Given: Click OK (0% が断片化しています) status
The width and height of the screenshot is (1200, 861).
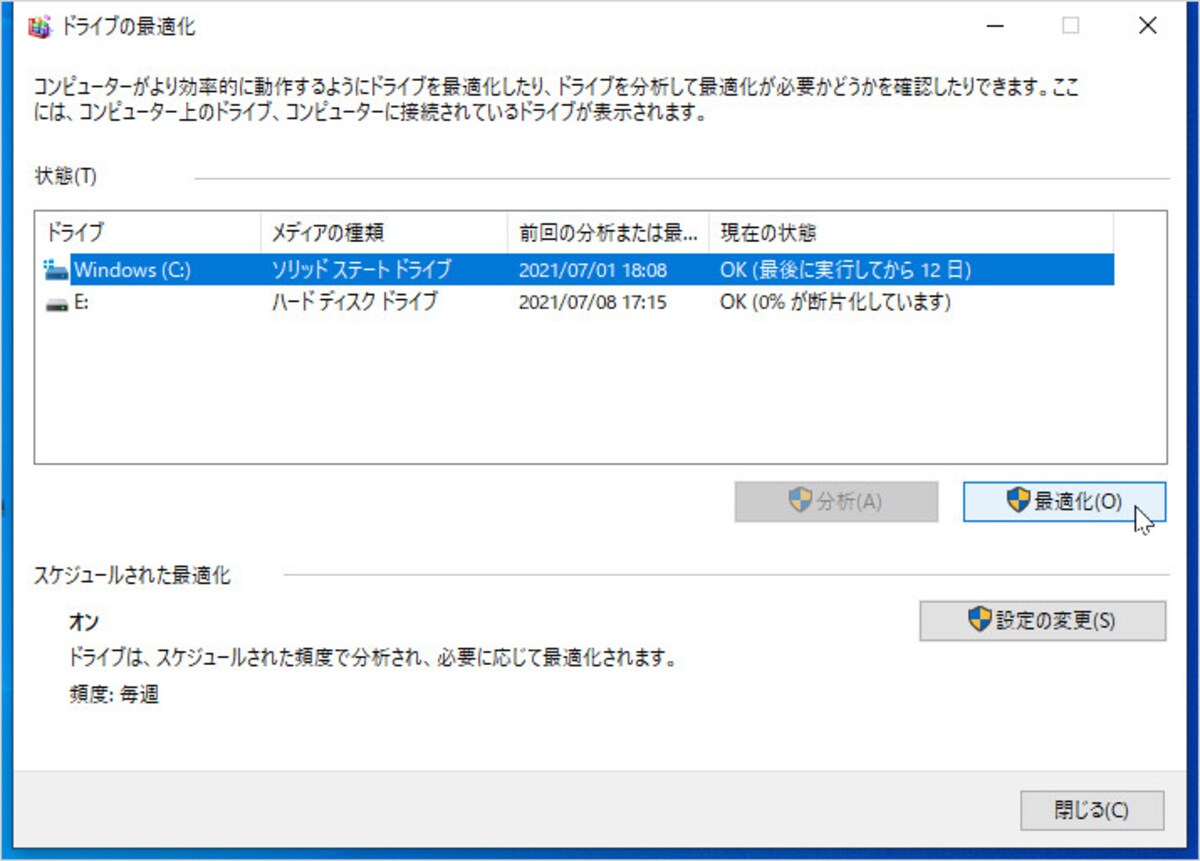Looking at the screenshot, I should [x=834, y=301].
